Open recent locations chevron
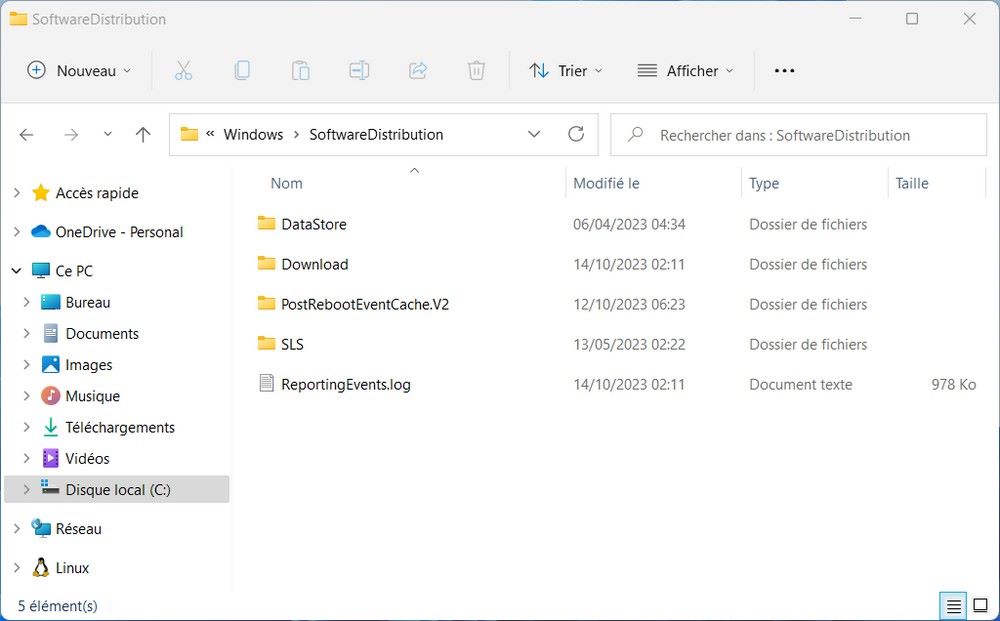Viewport: 1000px width, 621px height. (x=108, y=134)
